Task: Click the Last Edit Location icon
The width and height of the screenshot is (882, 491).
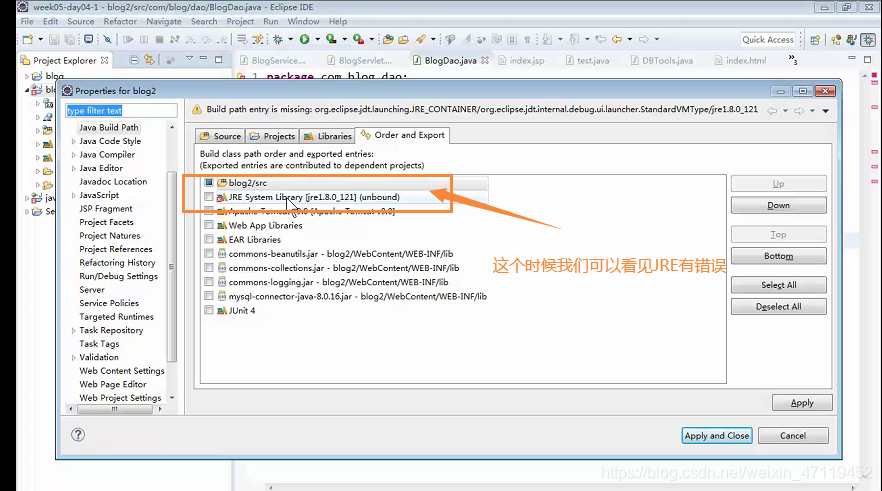Action: (601, 39)
